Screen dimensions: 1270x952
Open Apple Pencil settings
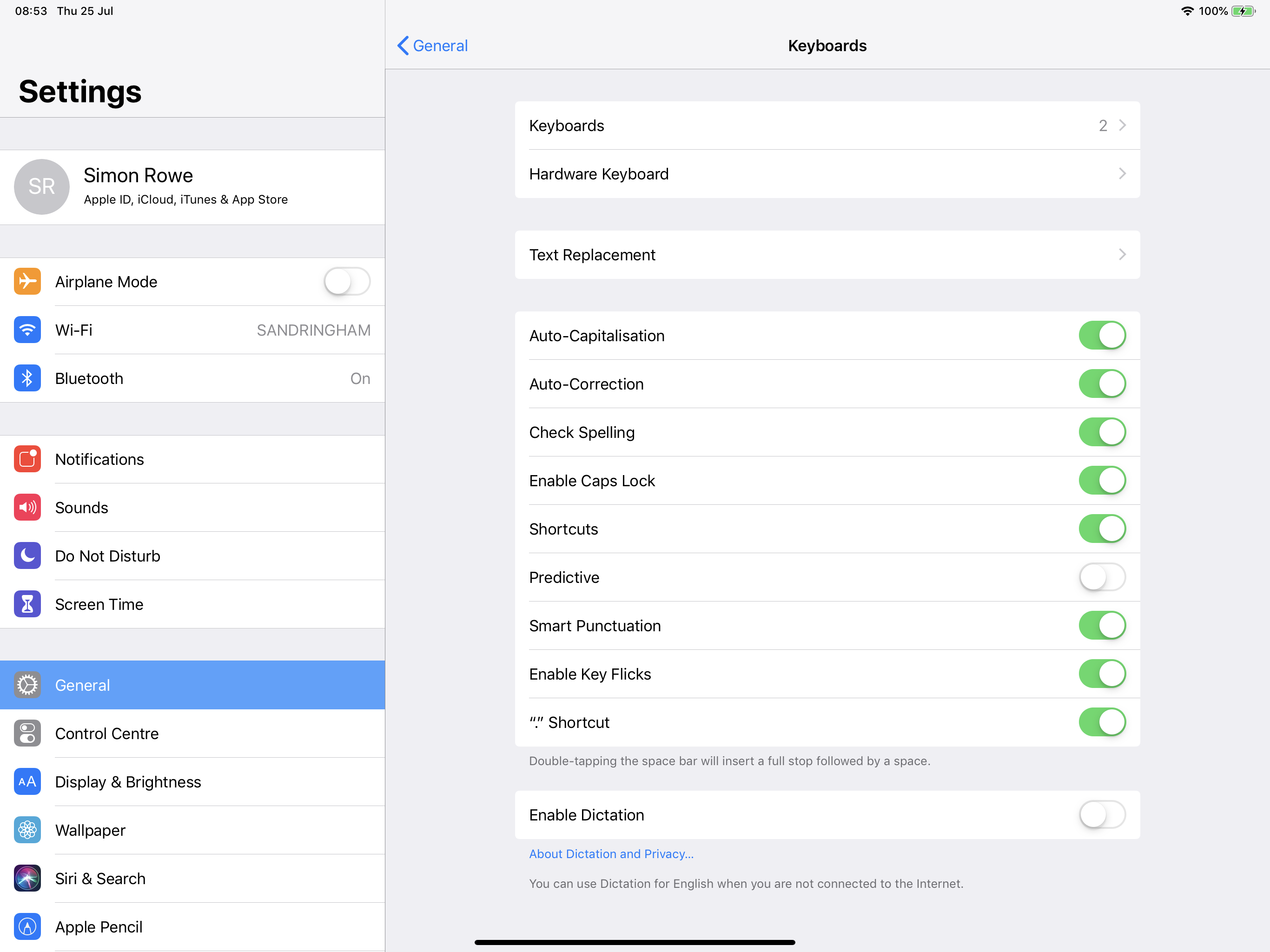click(x=192, y=926)
